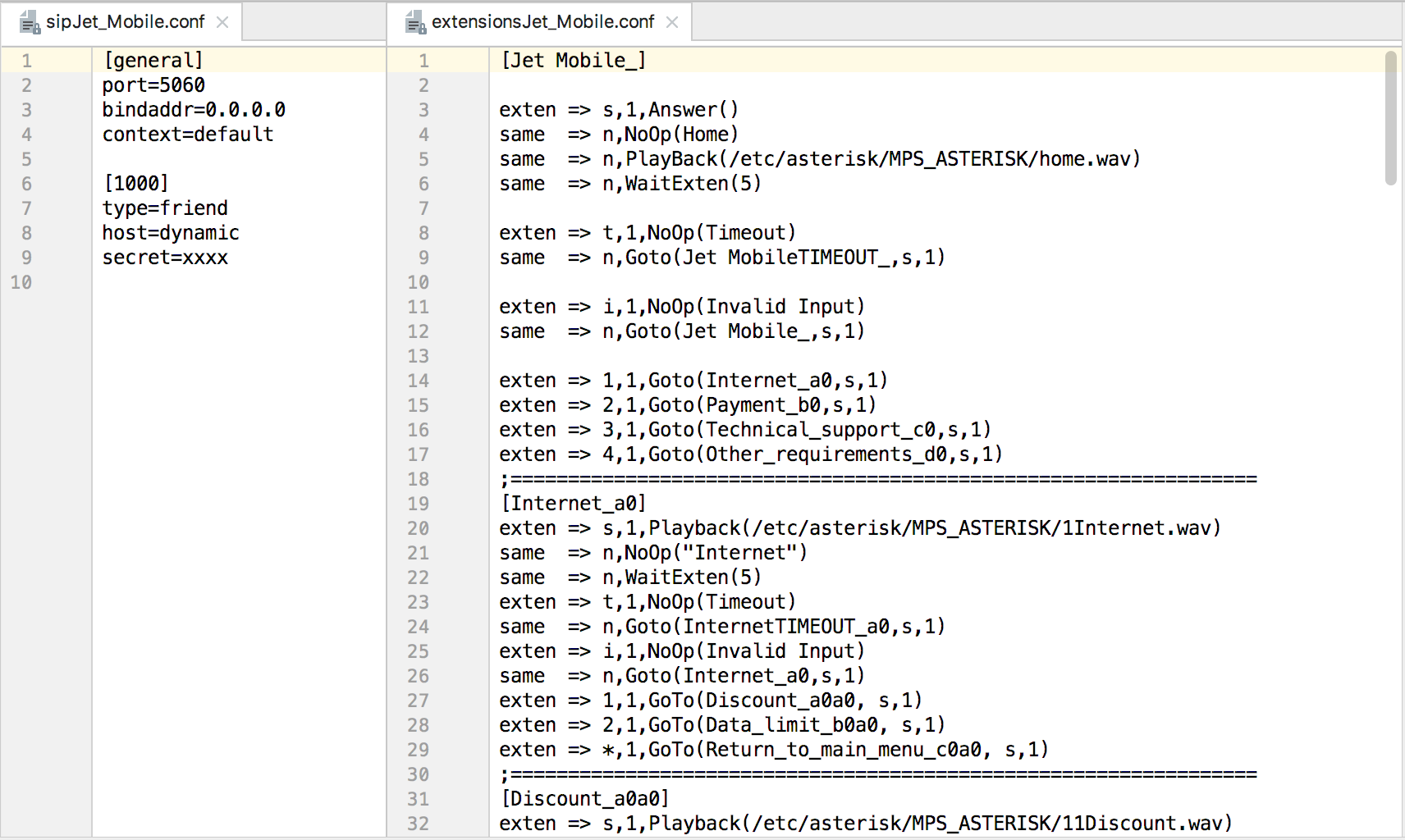This screenshot has height=840, width=1405.
Task: Click the vertical scrollbar thumb in right editor
Action: tap(1390, 118)
